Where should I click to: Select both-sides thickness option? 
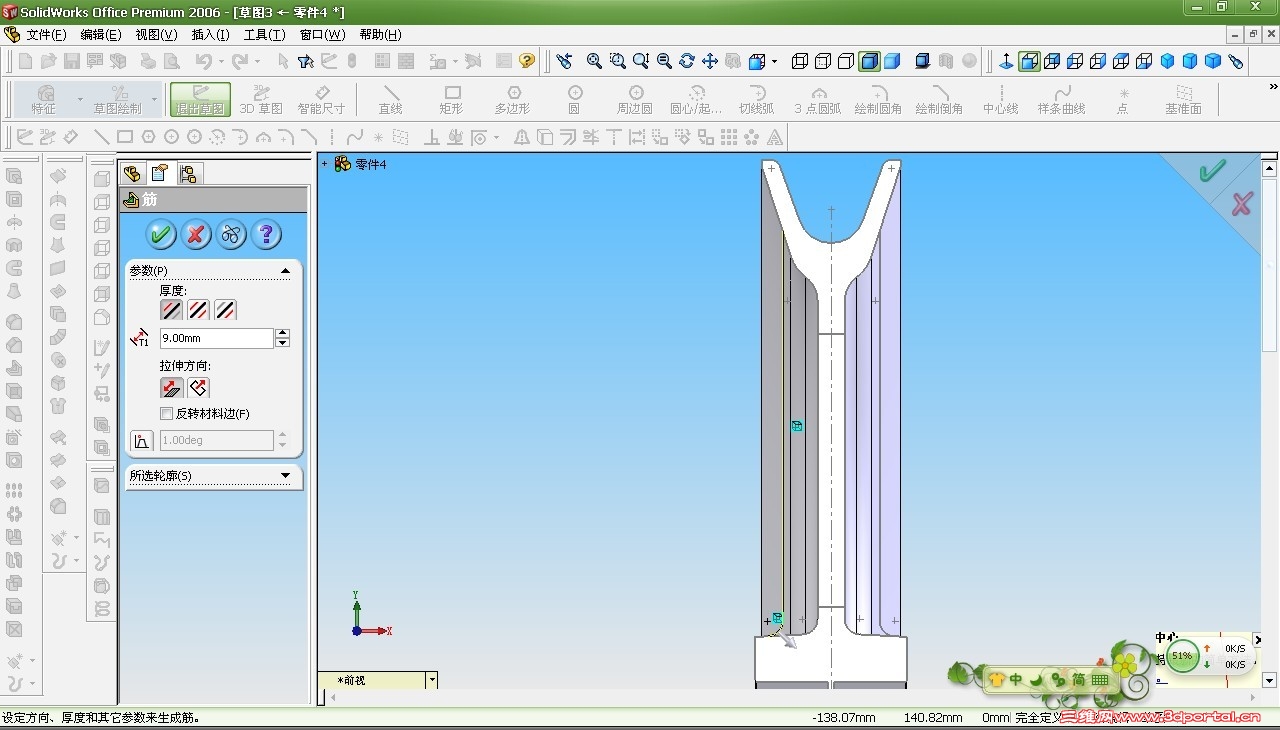199,310
